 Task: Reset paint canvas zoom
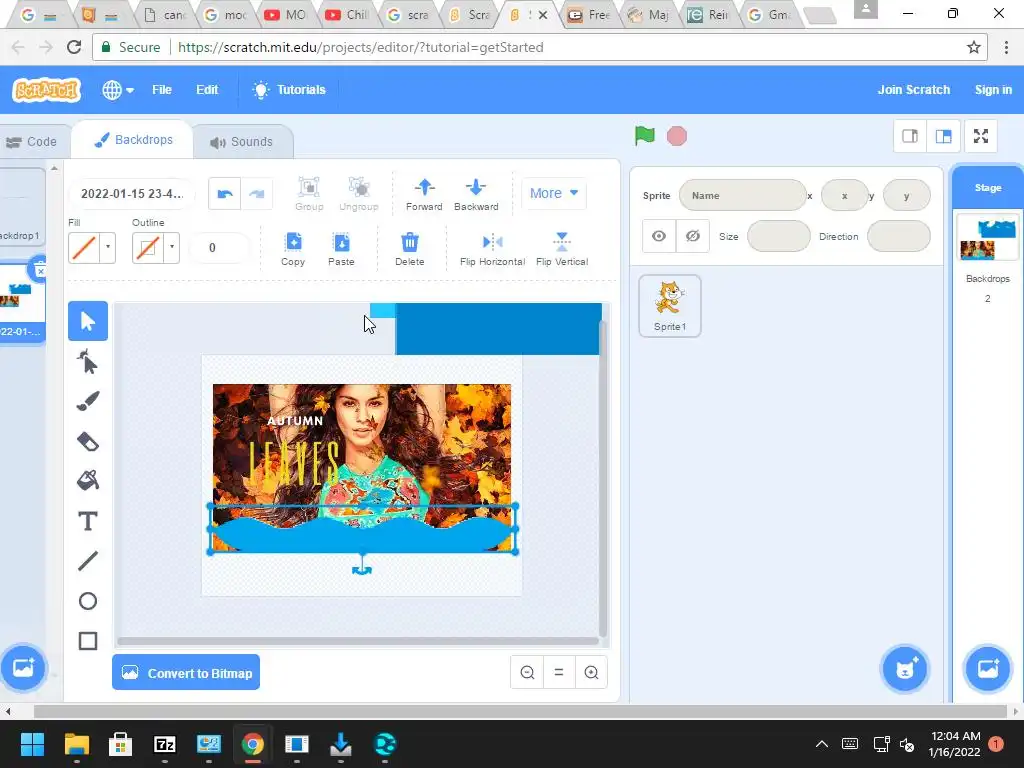559,673
